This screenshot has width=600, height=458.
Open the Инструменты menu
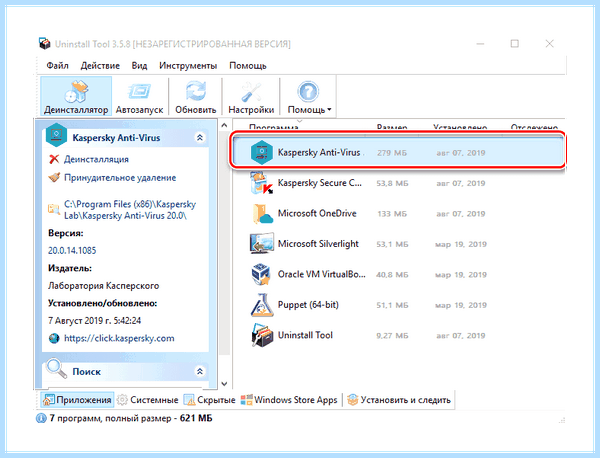(x=188, y=66)
